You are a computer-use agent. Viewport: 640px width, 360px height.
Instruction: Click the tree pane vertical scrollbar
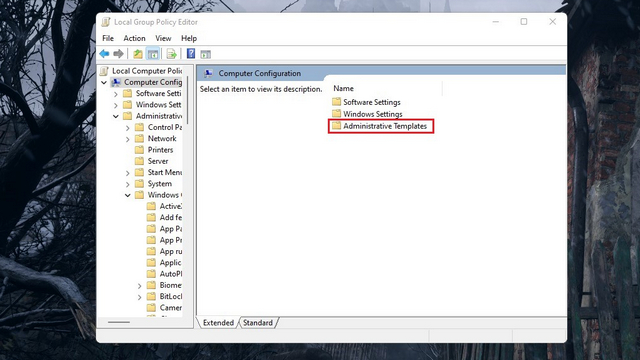coord(187,100)
